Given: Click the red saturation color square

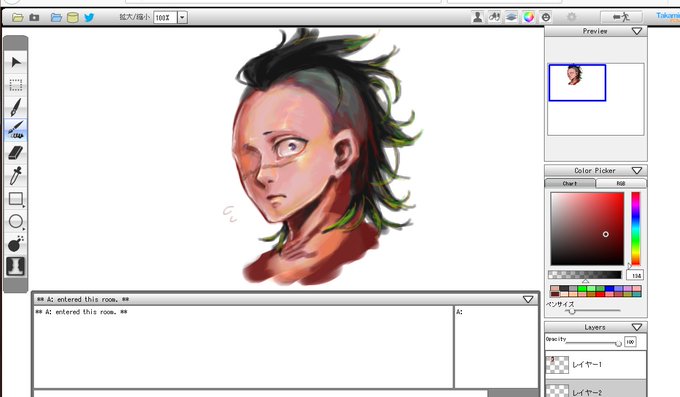Looking at the screenshot, I should pos(587,229).
